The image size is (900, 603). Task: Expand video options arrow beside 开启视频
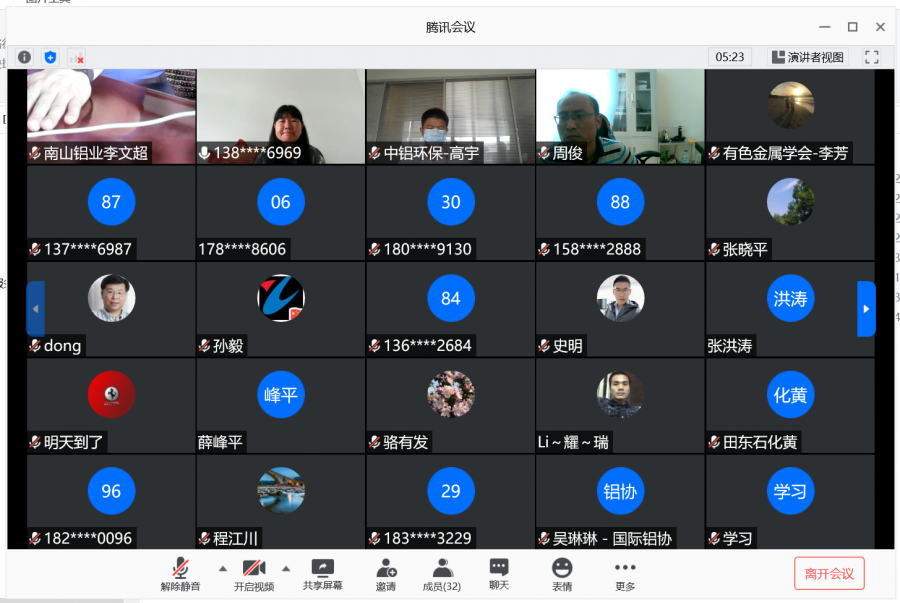click(286, 568)
